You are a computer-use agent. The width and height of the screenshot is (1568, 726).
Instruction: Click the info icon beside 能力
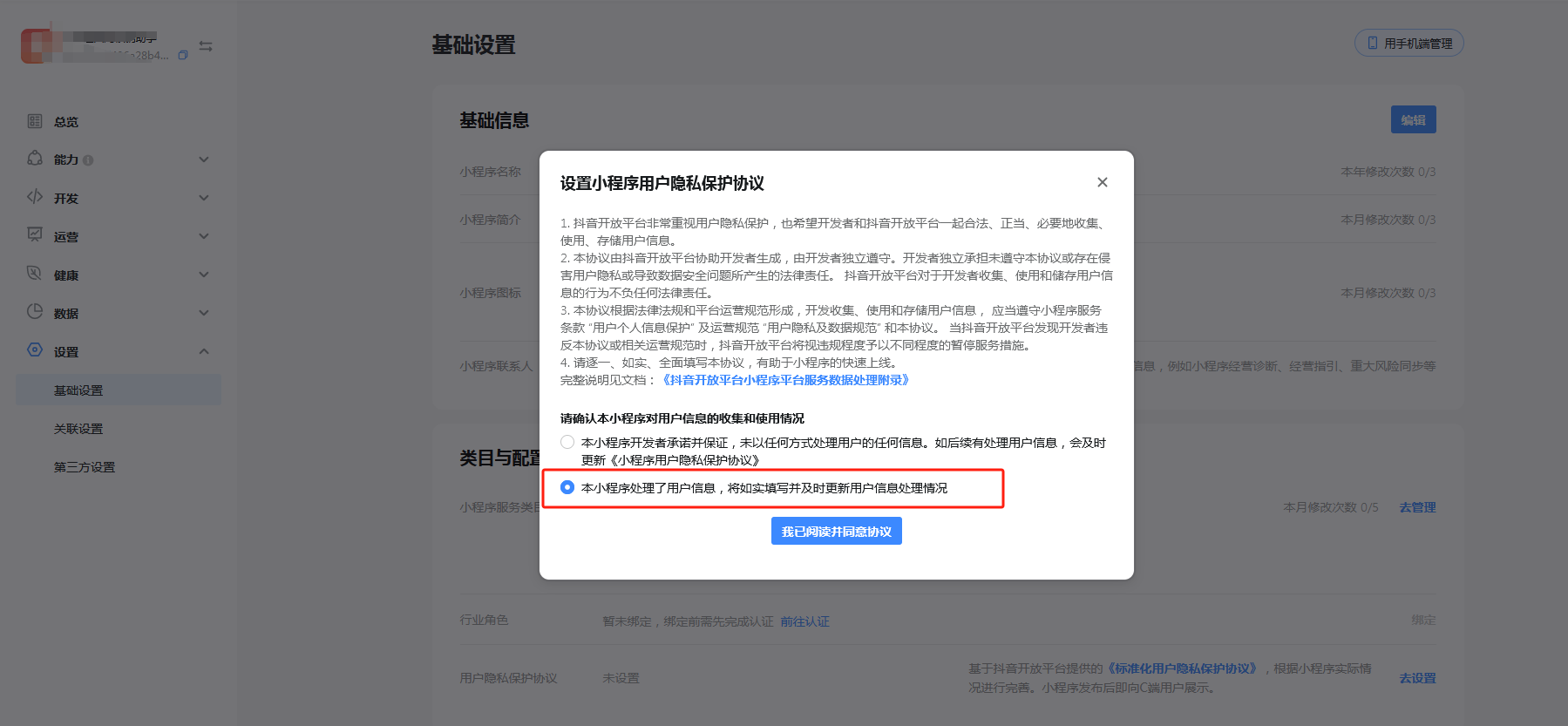point(88,160)
